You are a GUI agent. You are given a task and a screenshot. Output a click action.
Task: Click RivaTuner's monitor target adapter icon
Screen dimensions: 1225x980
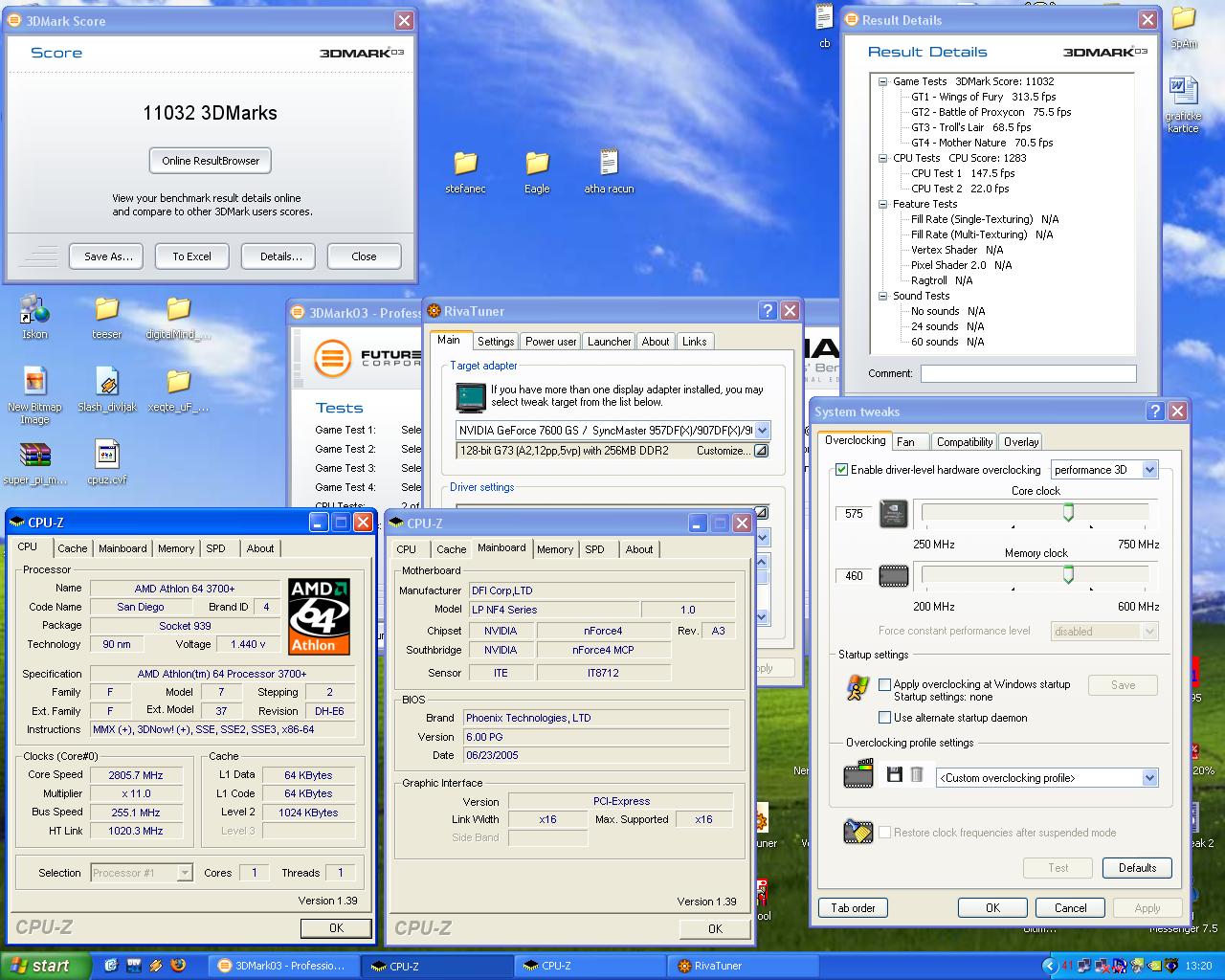(x=471, y=395)
